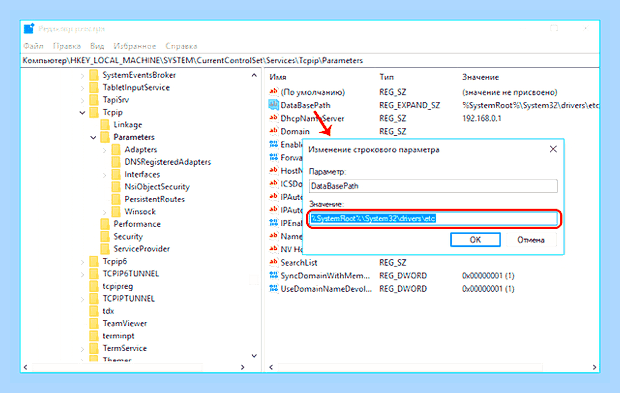Viewport: 620px width, 393px height.
Task: Close the string edit dialog
Action: pyautogui.click(x=553, y=149)
